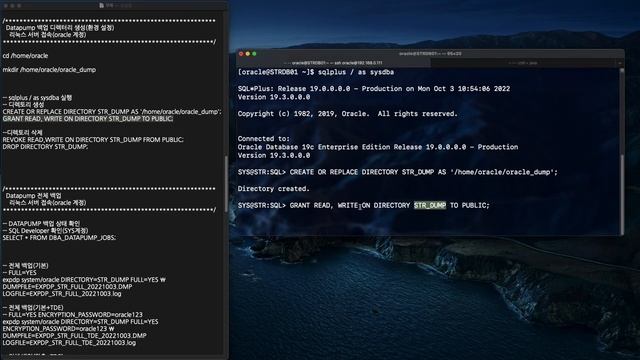Click 'cd /home/oracle' line in editor
Screen dimensions: 640x360
click(x=25, y=56)
